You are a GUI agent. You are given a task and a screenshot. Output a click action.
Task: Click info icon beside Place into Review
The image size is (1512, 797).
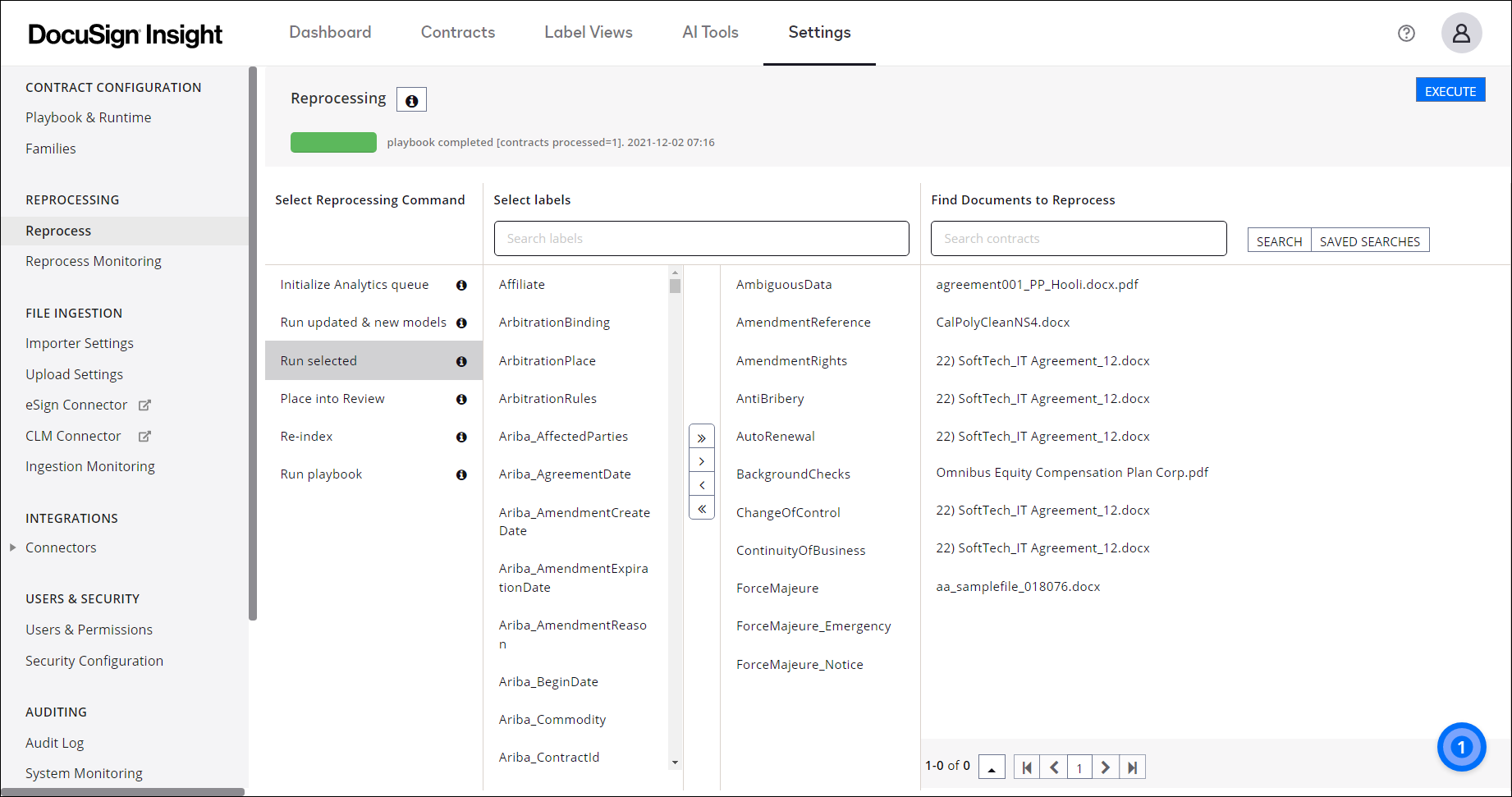click(x=462, y=399)
